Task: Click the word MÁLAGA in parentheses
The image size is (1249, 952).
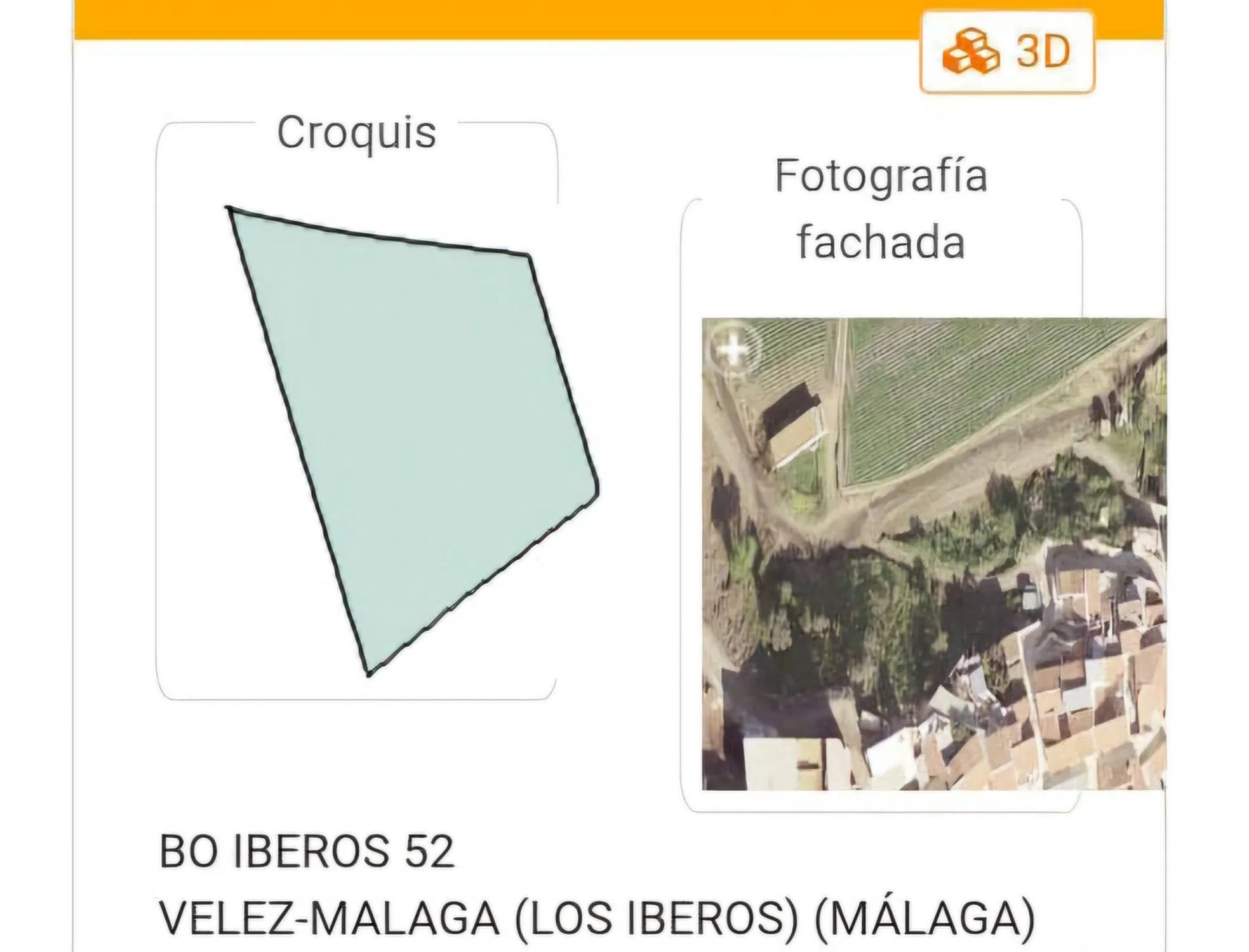Action: point(925,918)
